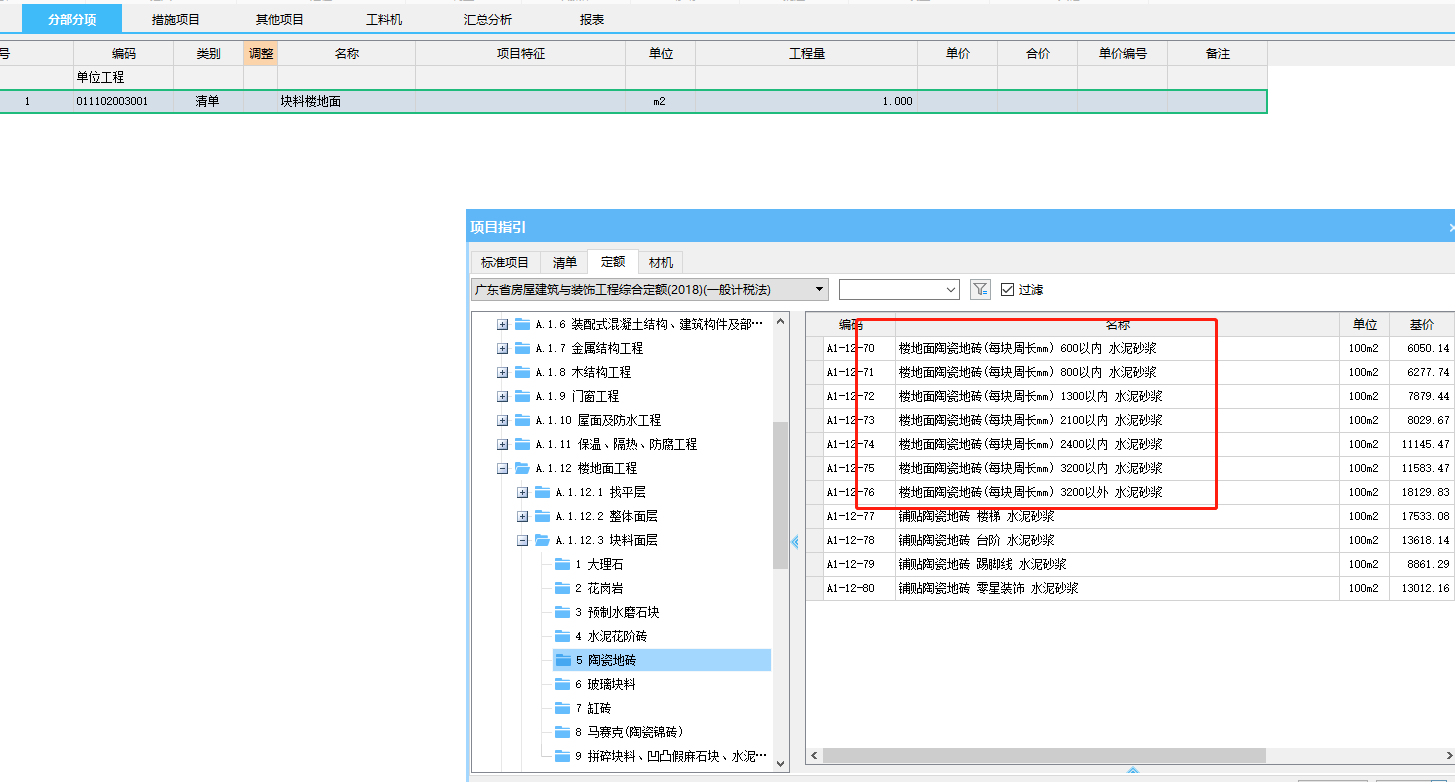Open the 其他项目 tab

pos(280,19)
